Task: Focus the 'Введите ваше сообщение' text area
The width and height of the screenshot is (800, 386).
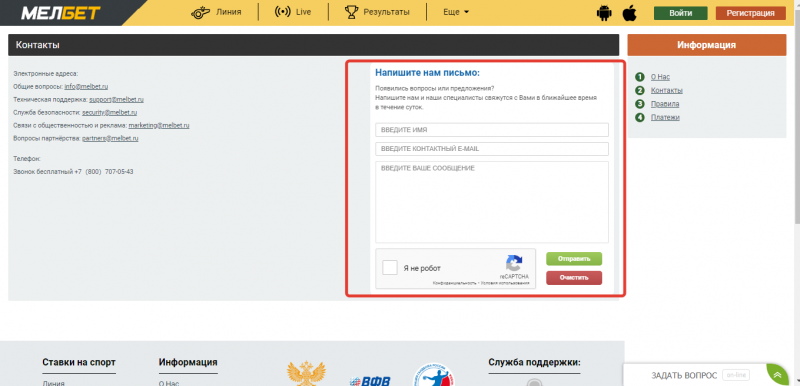Action: tap(492, 202)
